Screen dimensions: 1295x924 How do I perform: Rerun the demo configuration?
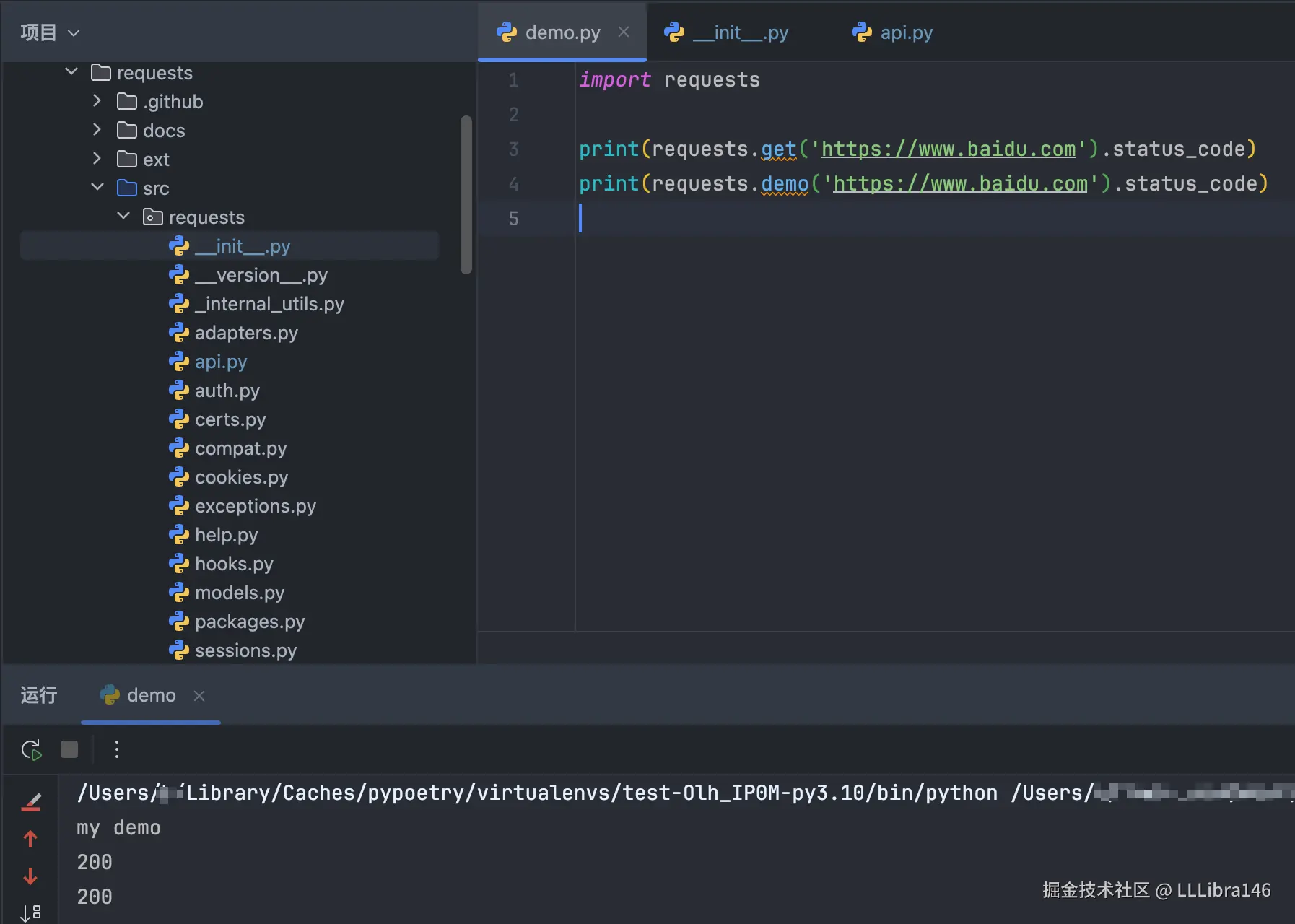[32, 750]
